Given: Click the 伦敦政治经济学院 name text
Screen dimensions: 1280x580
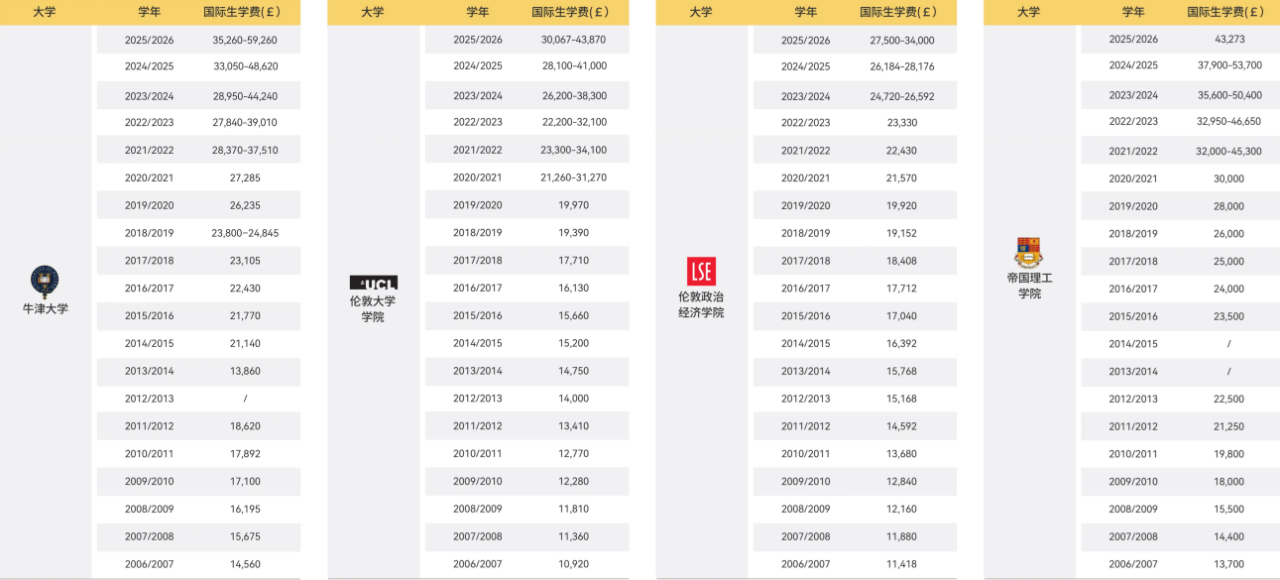Looking at the screenshot, I should pos(701,304).
